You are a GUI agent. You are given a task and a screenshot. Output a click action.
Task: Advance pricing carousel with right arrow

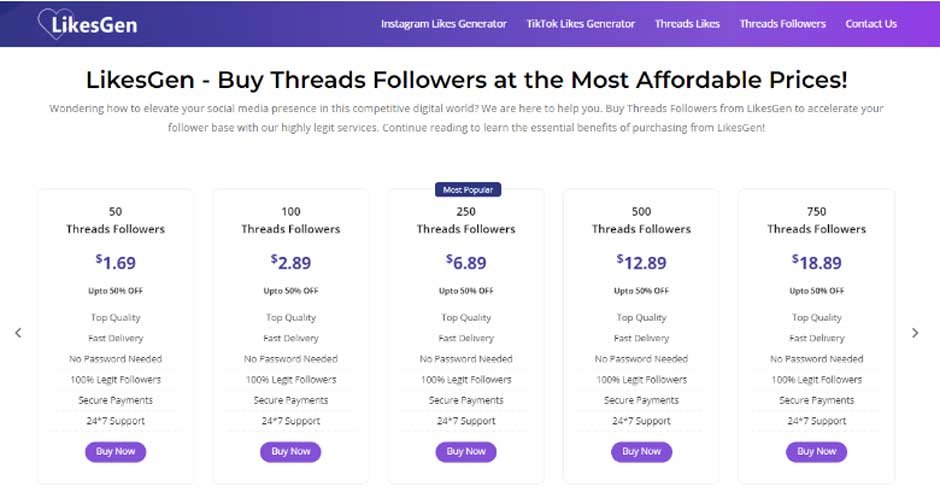pyautogui.click(x=915, y=333)
